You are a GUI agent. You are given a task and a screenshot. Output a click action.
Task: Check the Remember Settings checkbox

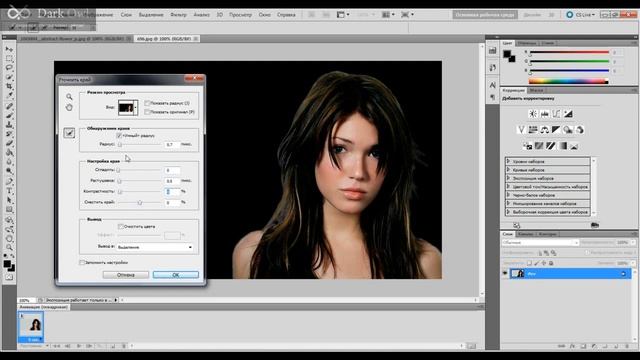click(x=82, y=262)
